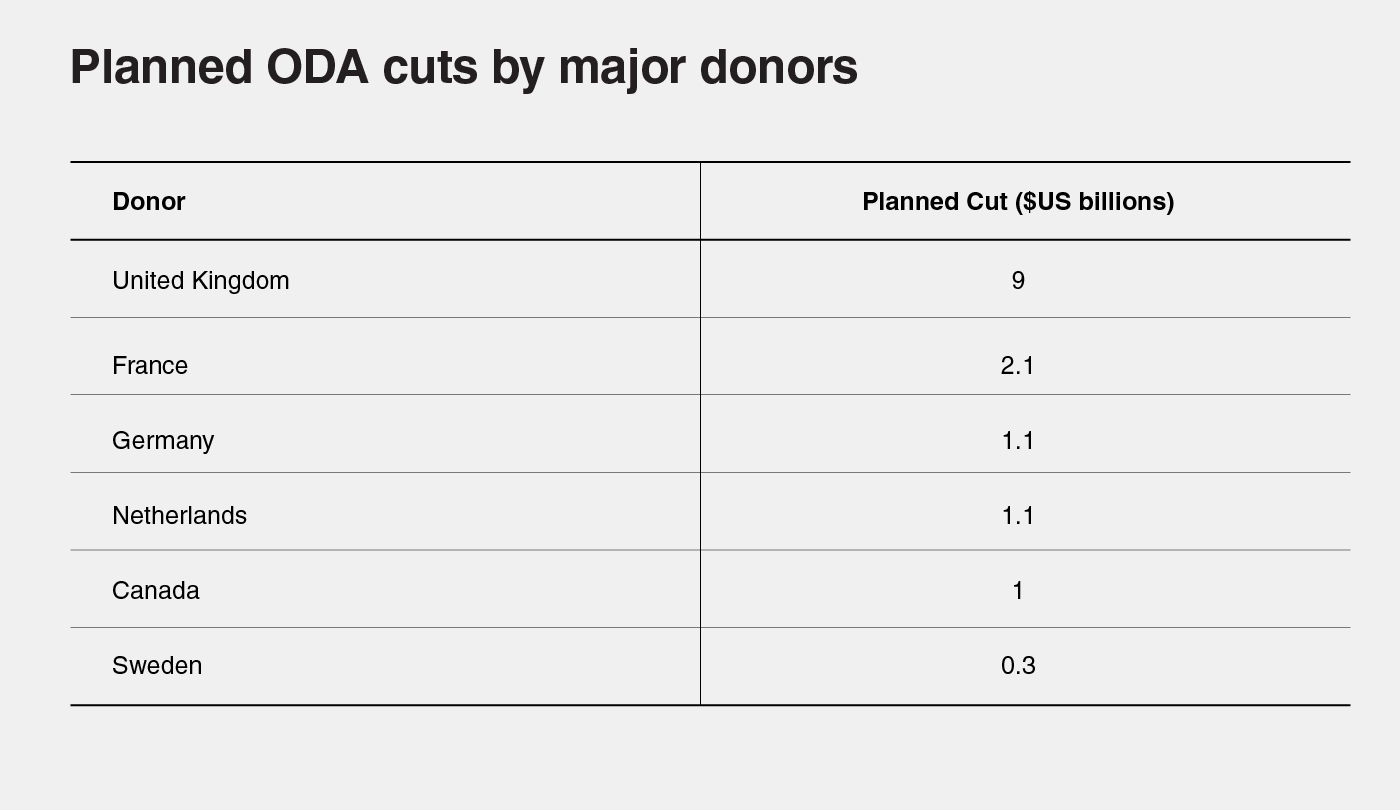Click the Donor column header

coord(149,201)
